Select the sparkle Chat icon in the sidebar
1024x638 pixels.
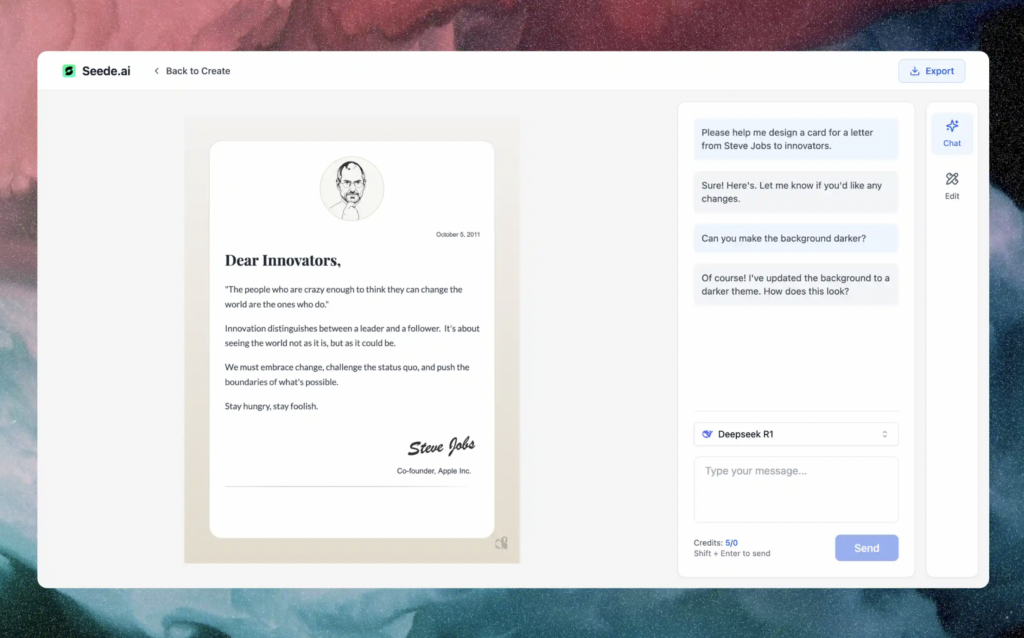(952, 127)
